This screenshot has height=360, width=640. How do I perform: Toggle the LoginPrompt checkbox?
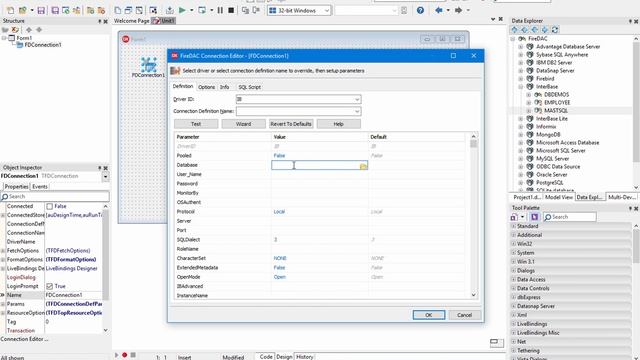coord(49,287)
